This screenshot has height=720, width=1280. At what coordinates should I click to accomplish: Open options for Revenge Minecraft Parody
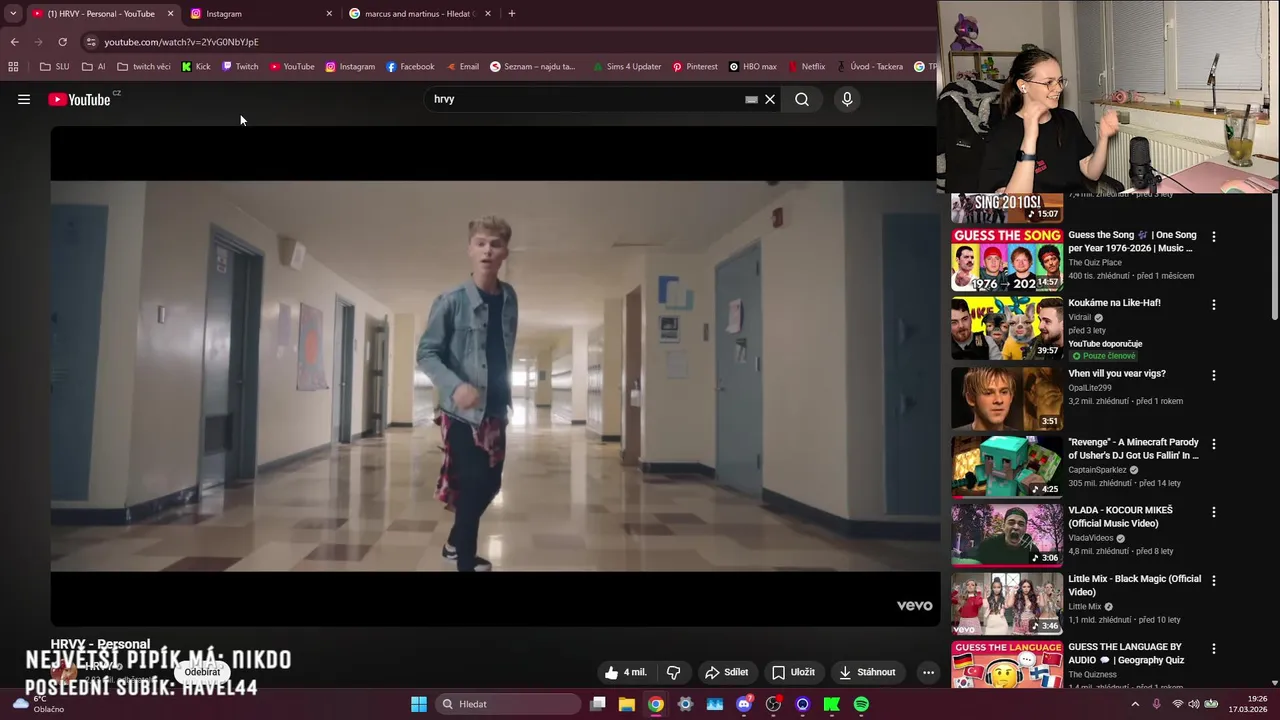pos(1214,443)
